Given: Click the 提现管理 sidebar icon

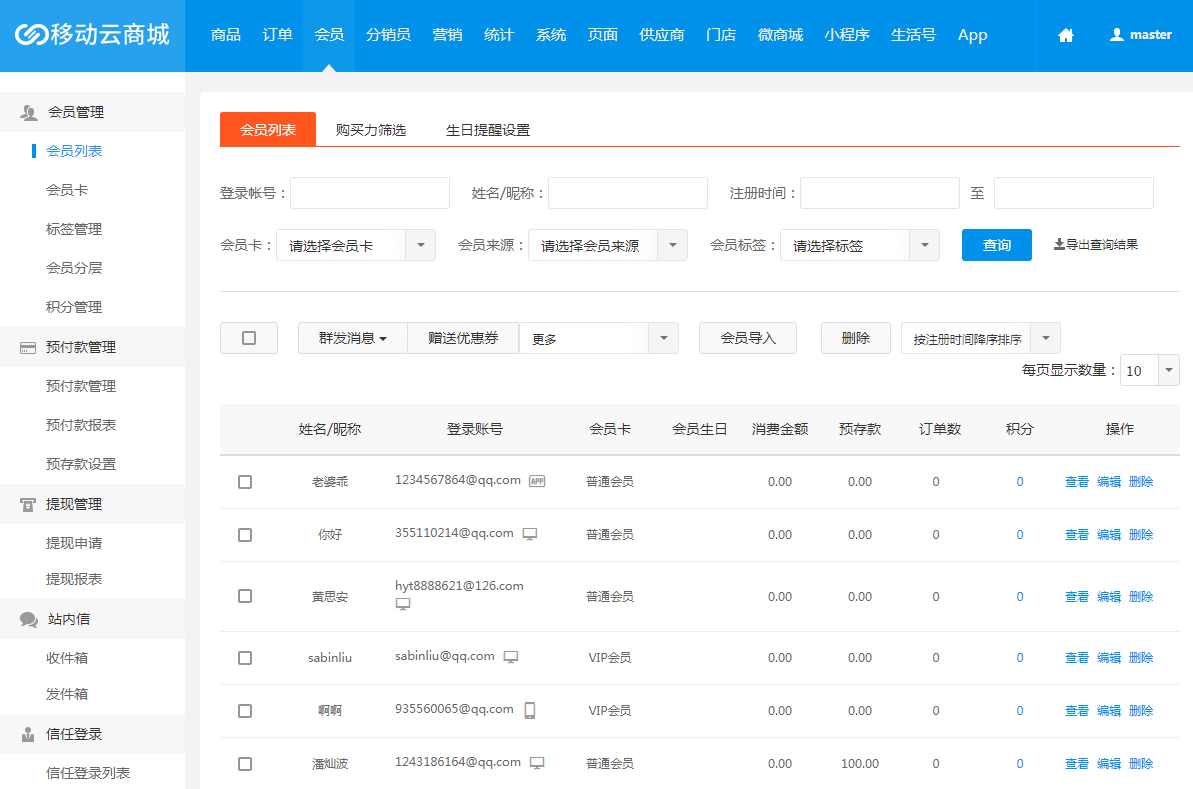Looking at the screenshot, I should pyautogui.click(x=28, y=505).
